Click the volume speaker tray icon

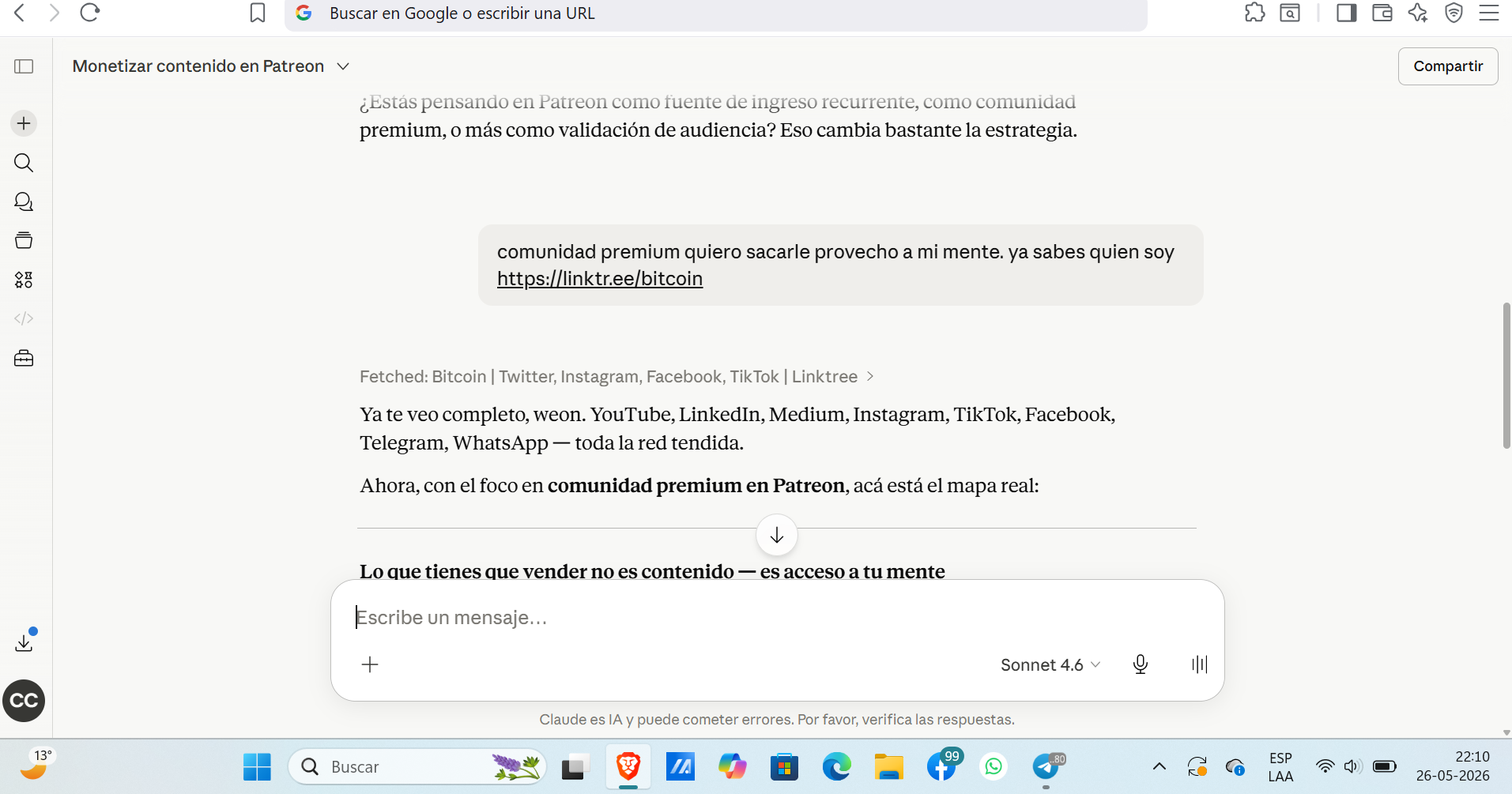point(1352,766)
